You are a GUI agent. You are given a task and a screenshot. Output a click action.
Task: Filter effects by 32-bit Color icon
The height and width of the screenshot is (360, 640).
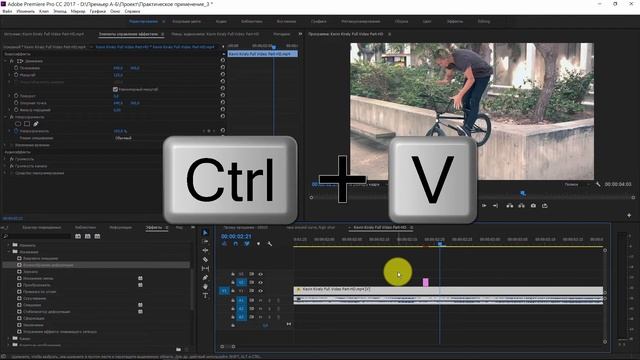(88, 236)
